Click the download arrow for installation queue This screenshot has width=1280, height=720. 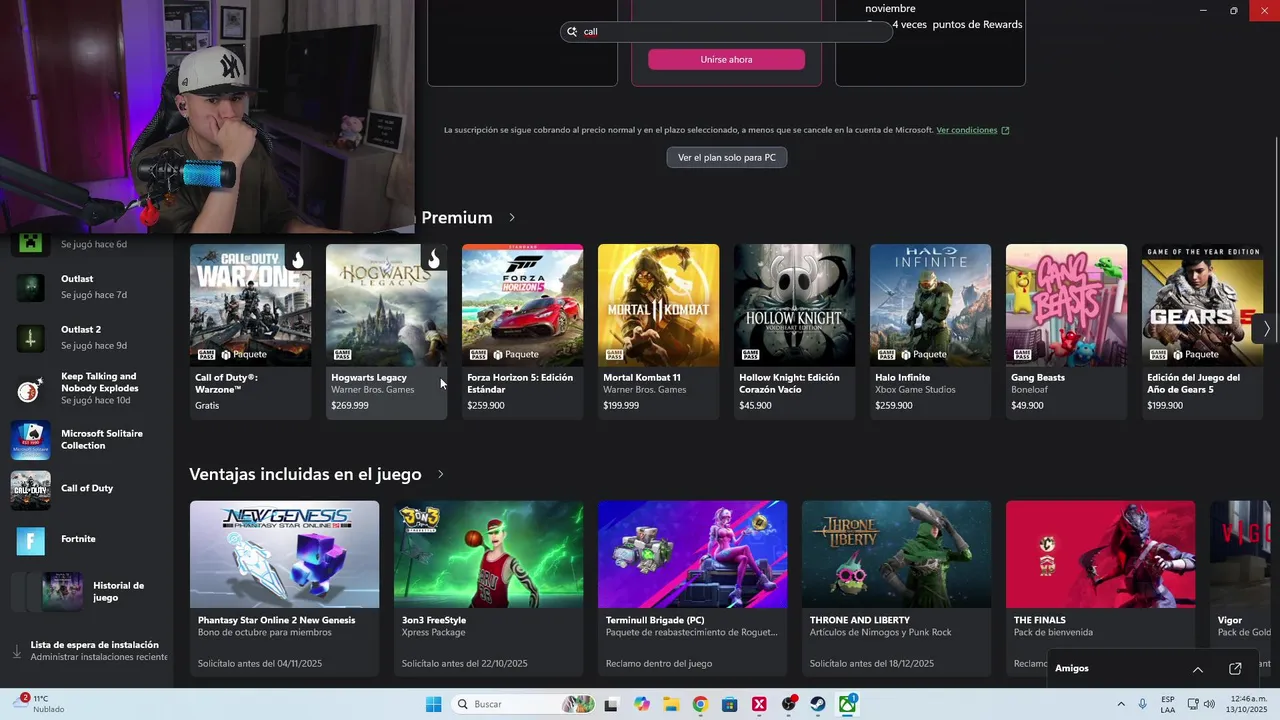(16, 651)
